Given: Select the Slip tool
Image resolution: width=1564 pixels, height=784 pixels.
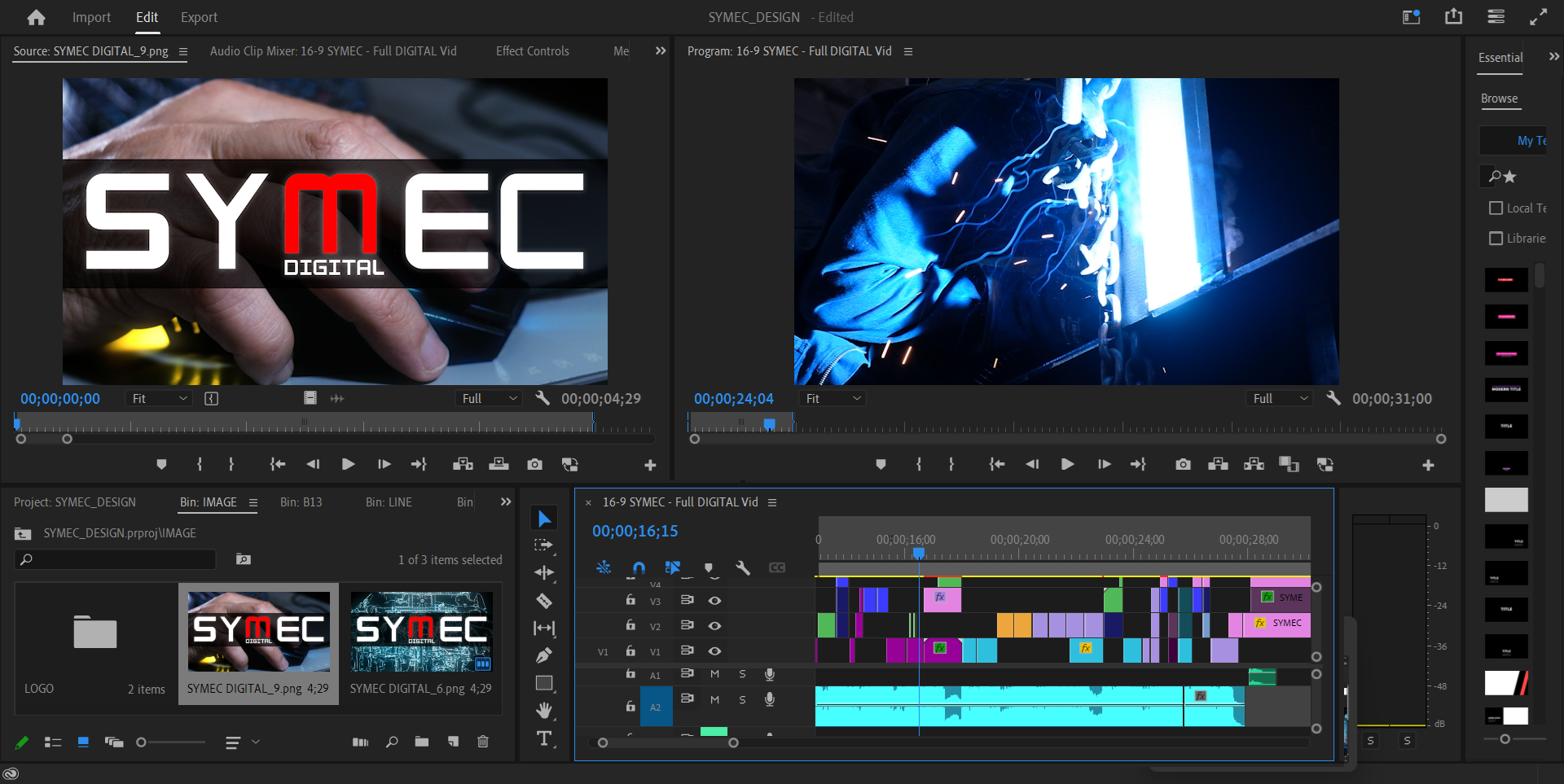Looking at the screenshot, I should click(544, 629).
